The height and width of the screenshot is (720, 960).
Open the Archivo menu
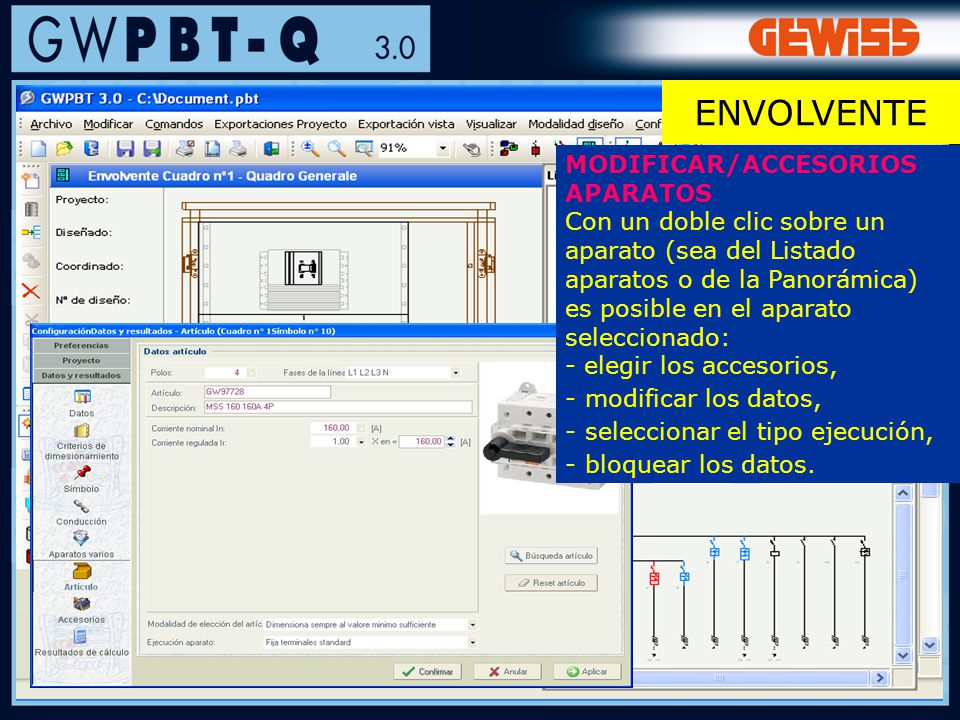[x=51, y=124]
